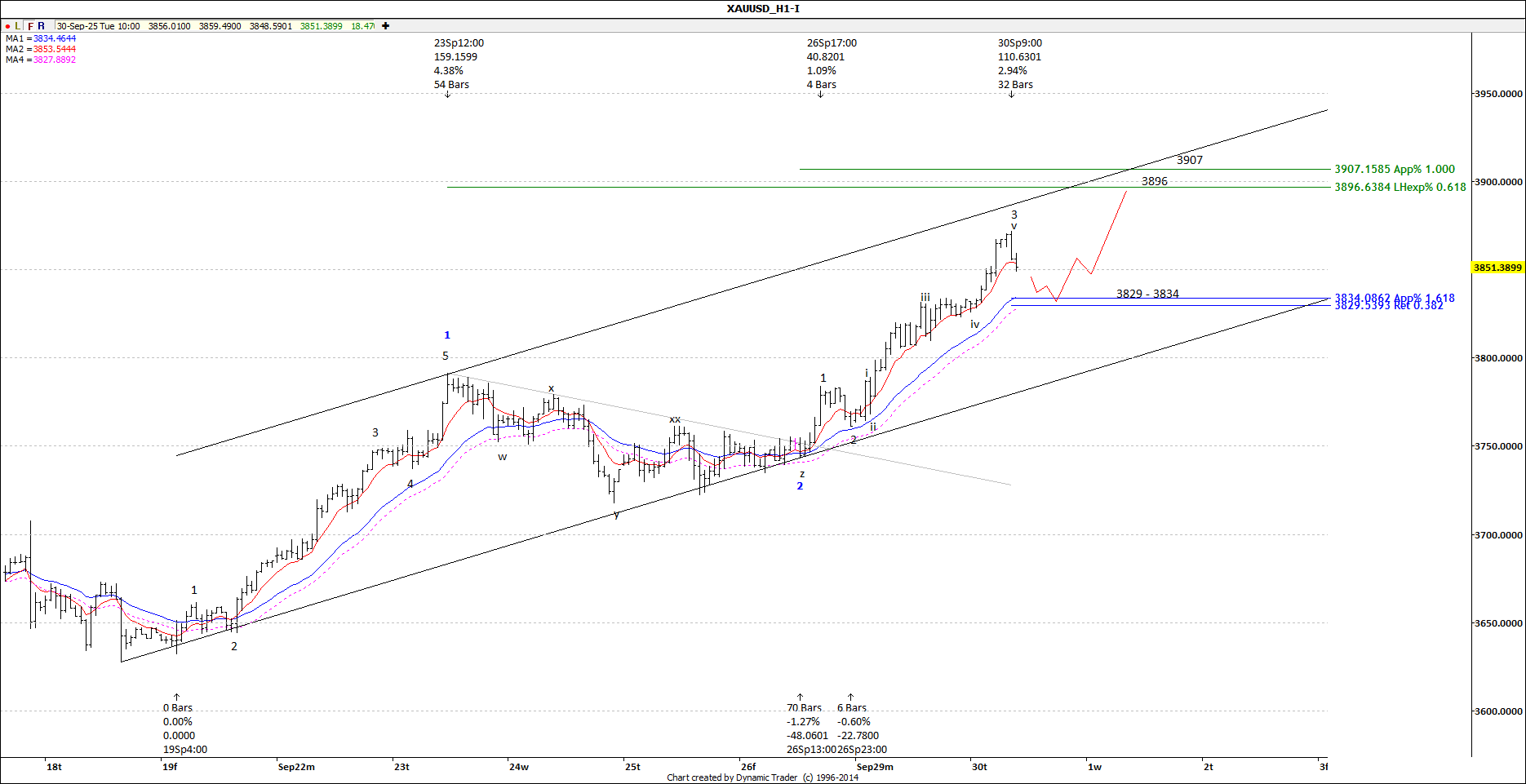Click the down arrow under 32 Bars
The image size is (1526, 784).
coord(1011,95)
